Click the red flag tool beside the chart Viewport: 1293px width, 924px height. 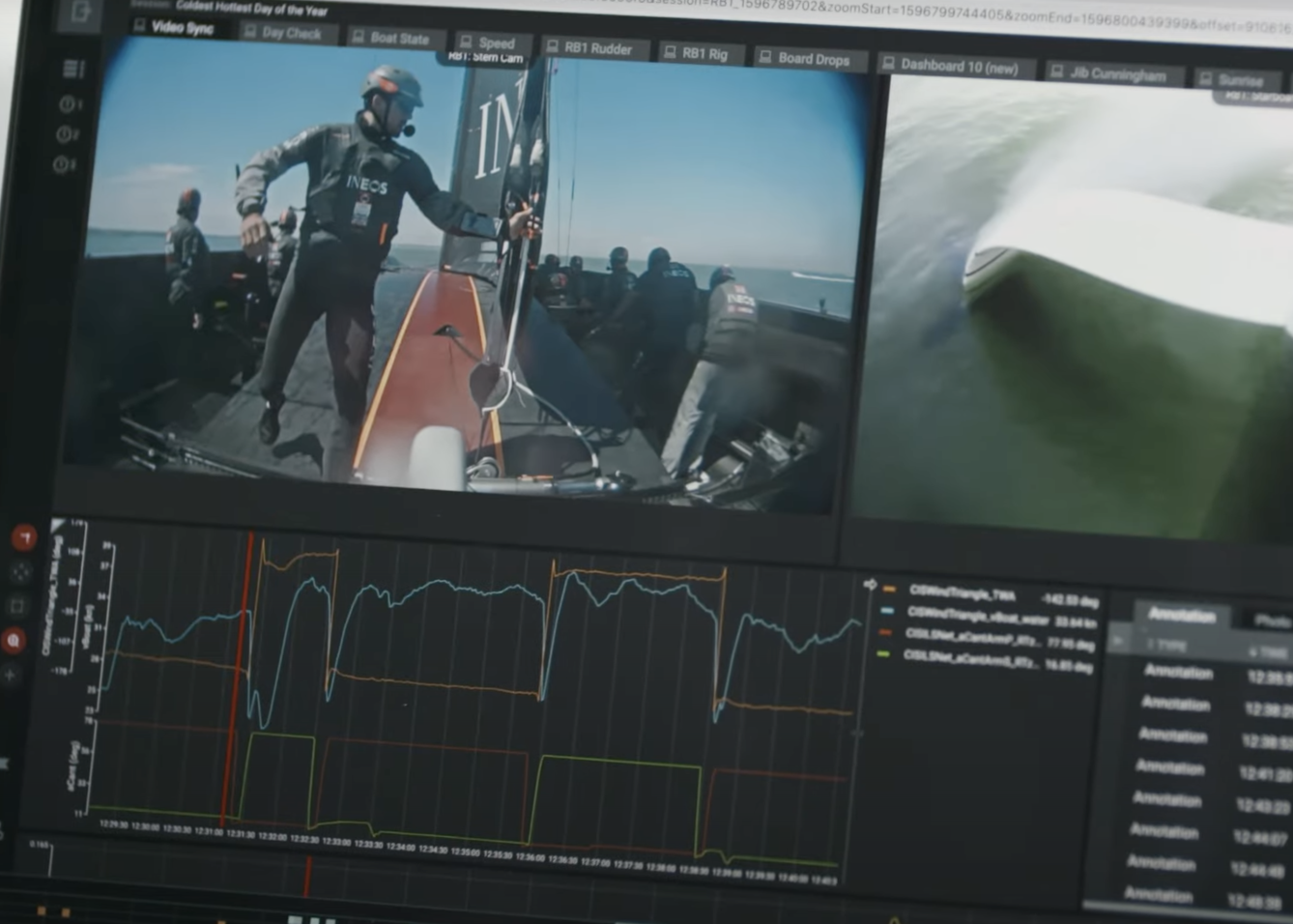coord(24,537)
